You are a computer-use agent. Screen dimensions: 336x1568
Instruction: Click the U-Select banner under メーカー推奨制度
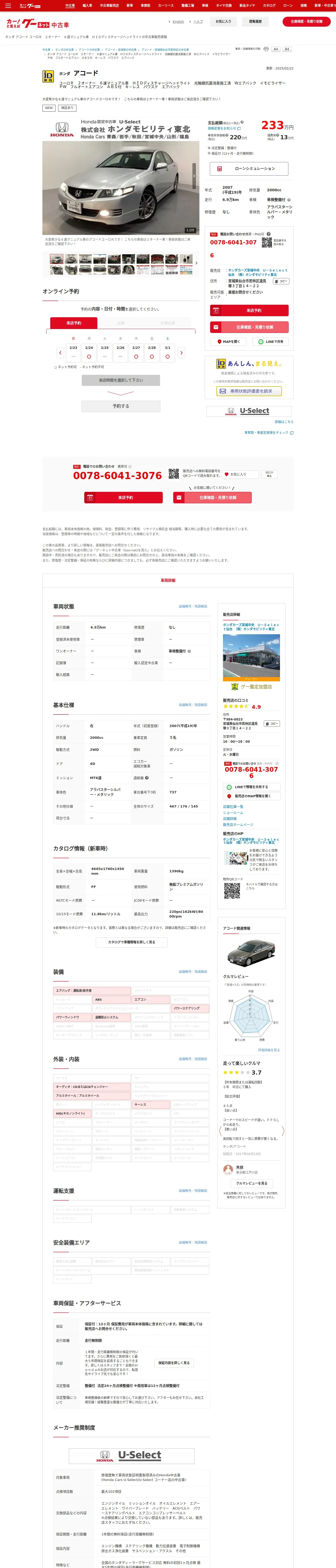(132, 1455)
